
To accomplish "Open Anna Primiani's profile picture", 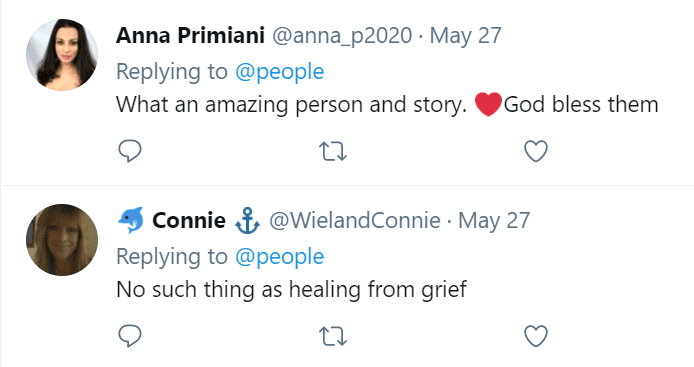I will coord(62,55).
